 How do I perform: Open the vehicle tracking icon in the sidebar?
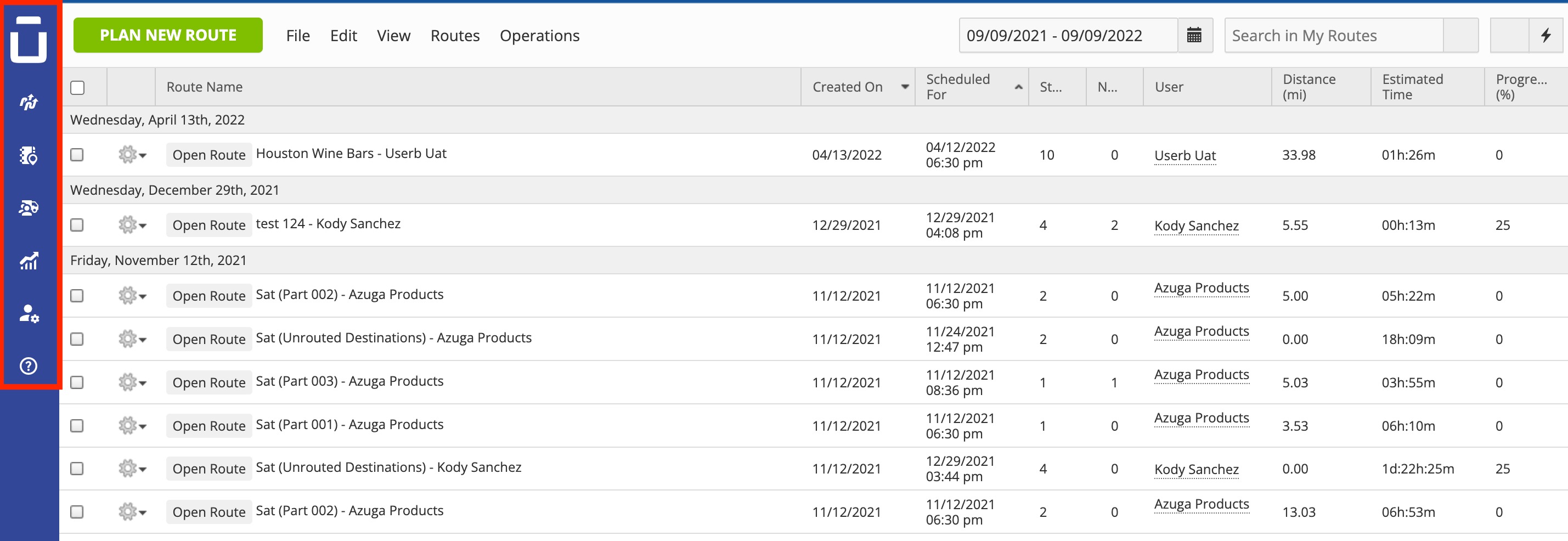coord(29,208)
